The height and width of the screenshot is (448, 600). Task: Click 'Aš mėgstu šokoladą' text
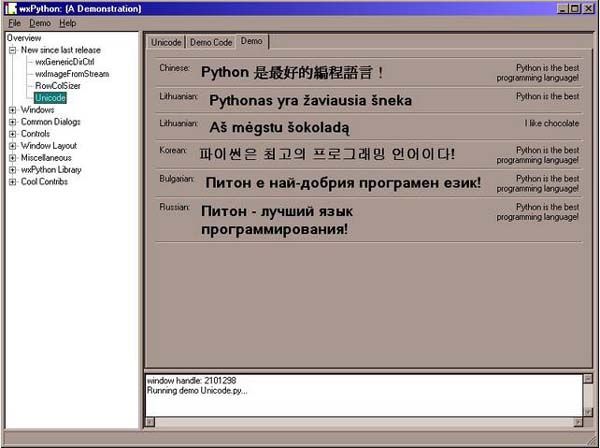point(279,127)
